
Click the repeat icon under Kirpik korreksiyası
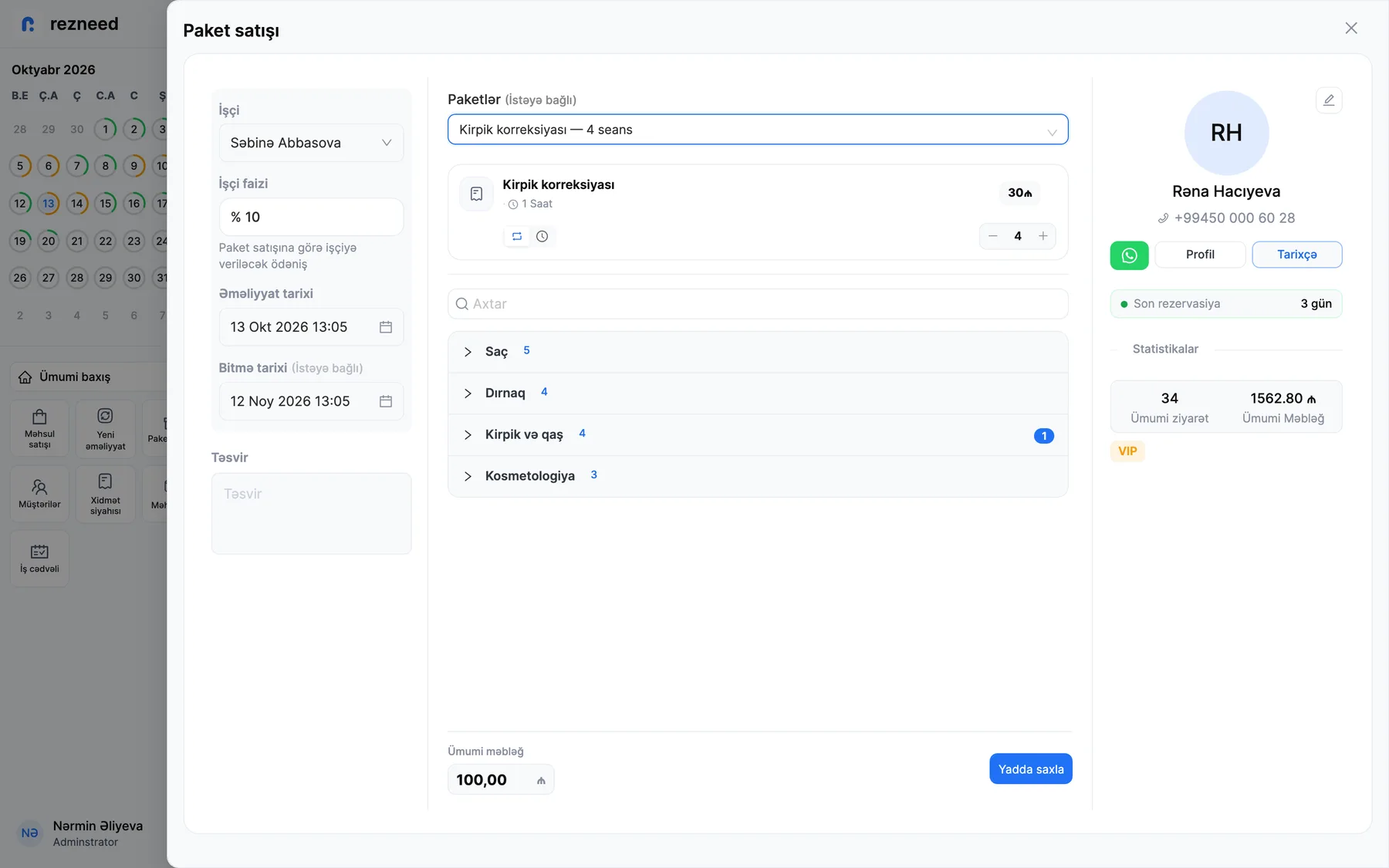pos(517,236)
